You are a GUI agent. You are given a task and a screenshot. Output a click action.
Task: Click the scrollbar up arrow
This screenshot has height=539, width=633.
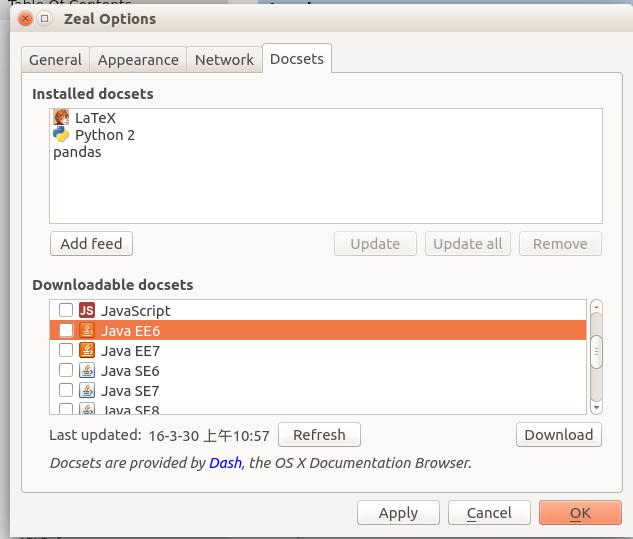[x=596, y=307]
